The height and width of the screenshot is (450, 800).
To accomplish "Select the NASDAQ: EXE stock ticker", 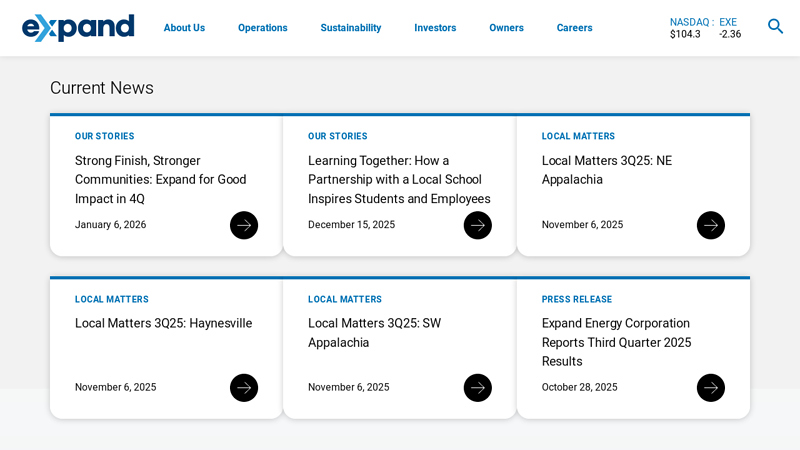I will 705,28.
